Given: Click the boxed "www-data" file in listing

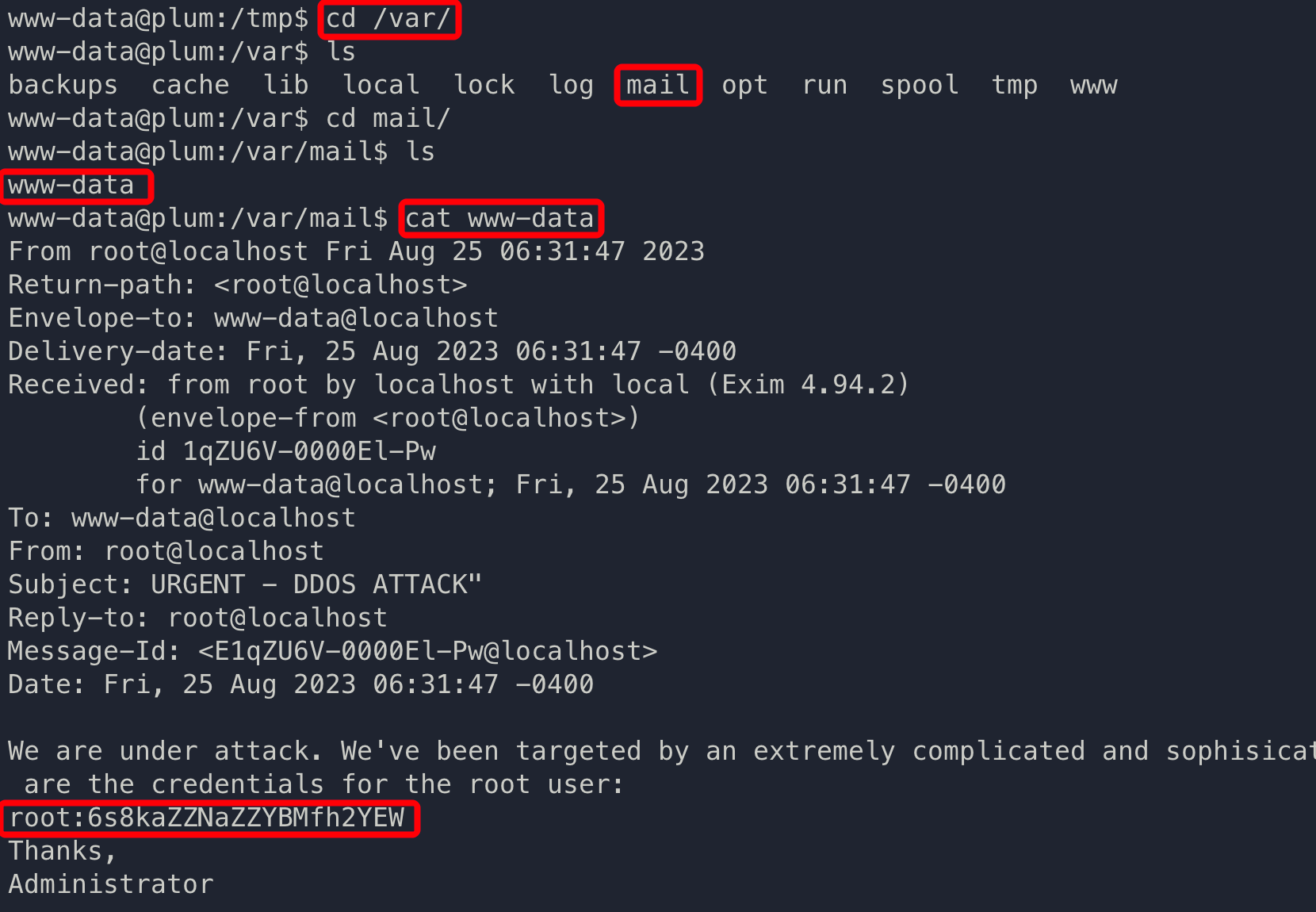Looking at the screenshot, I should click(71, 186).
